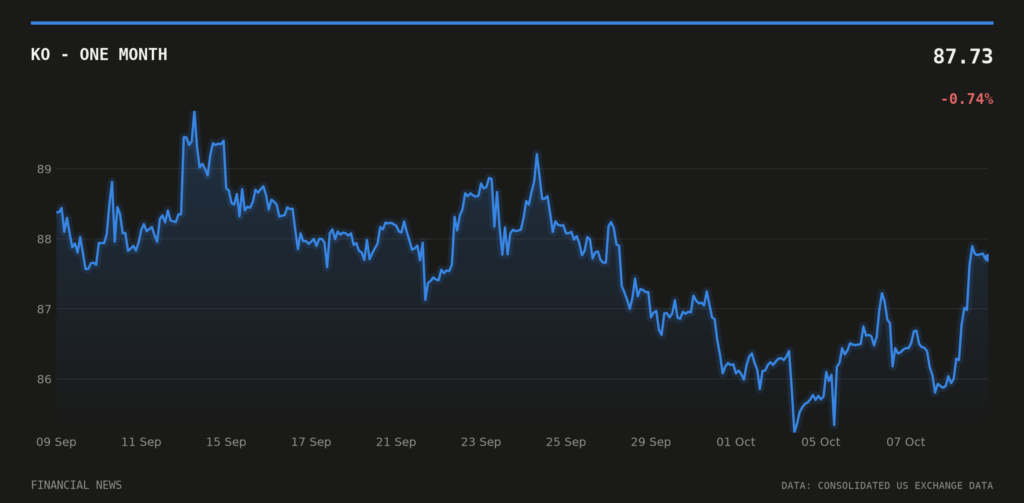Screen dimensions: 1024x503
Task: Select the 87.73 current price value
Action: click(963, 56)
